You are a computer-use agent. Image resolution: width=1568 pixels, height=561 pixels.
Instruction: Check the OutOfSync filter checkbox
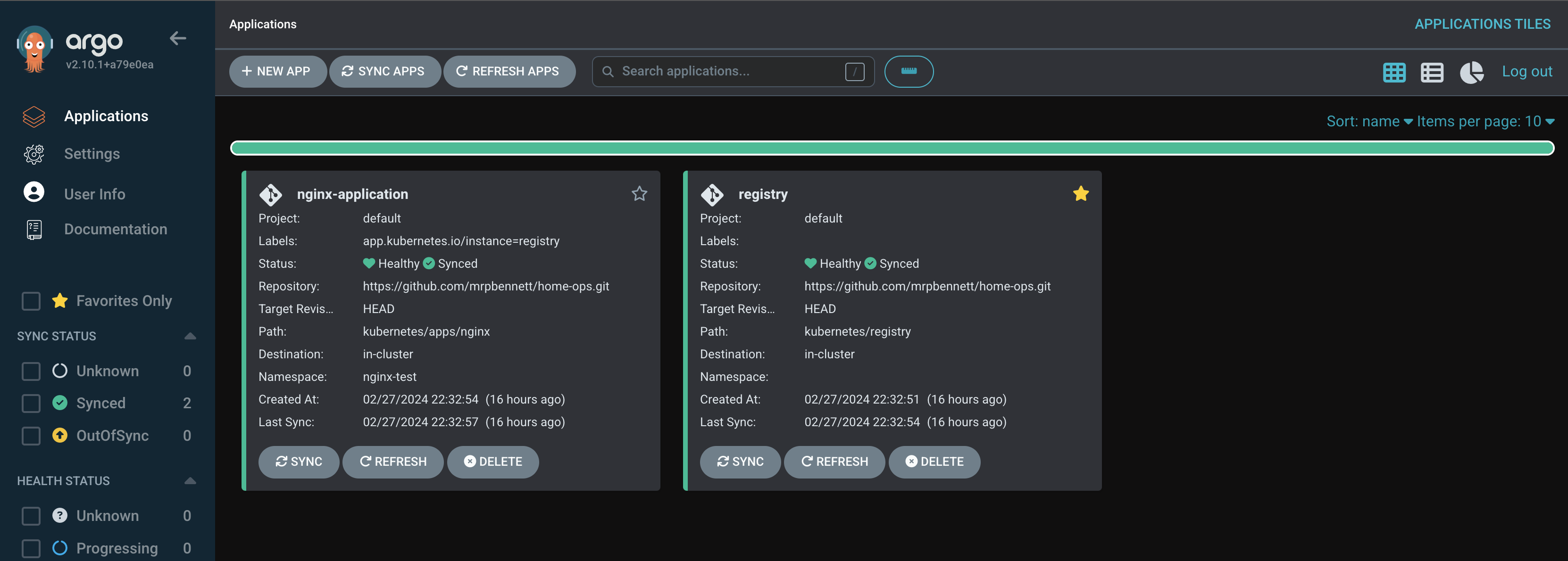(31, 436)
